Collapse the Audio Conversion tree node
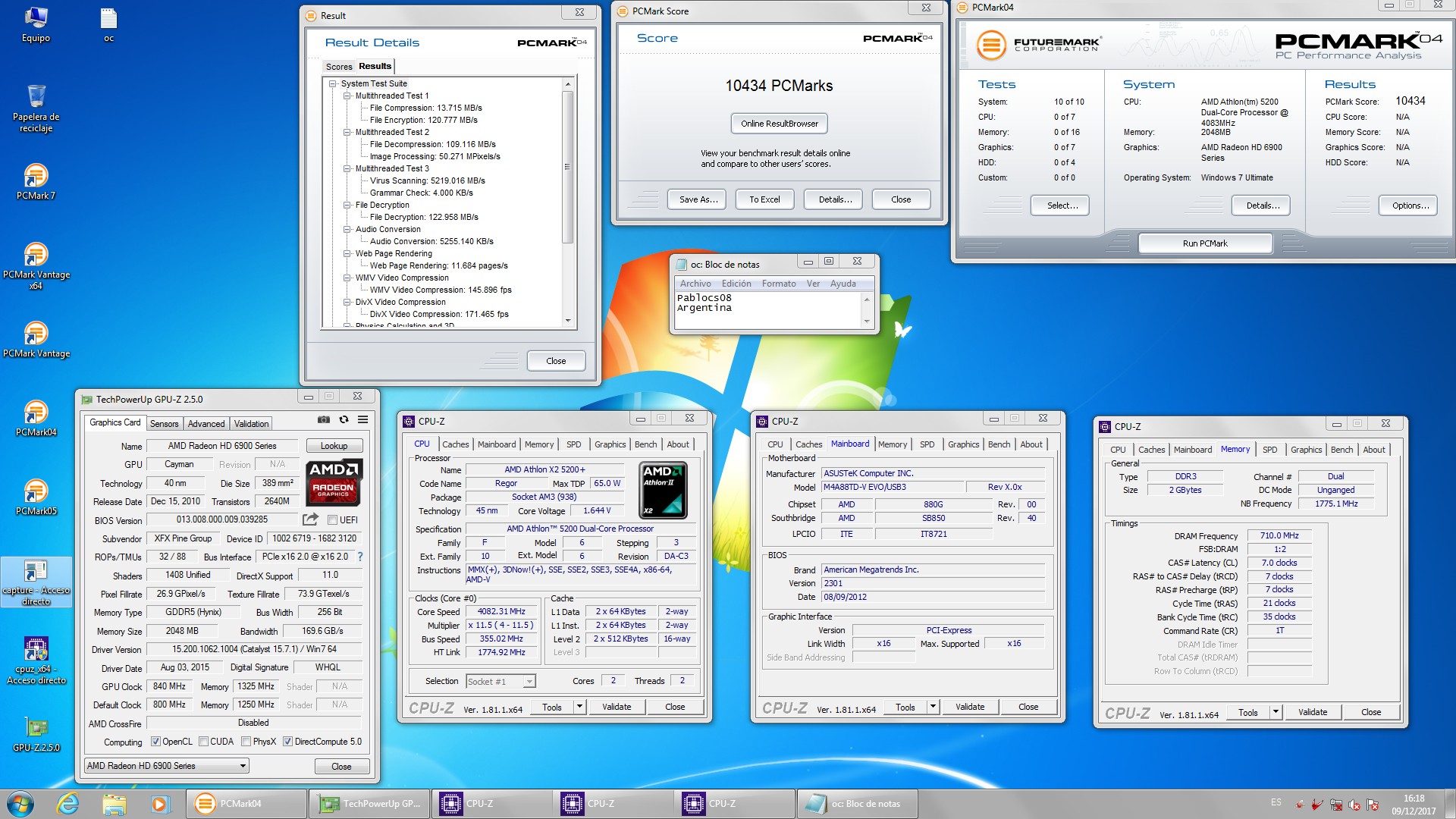Screen dimensions: 1456x819 [347, 230]
